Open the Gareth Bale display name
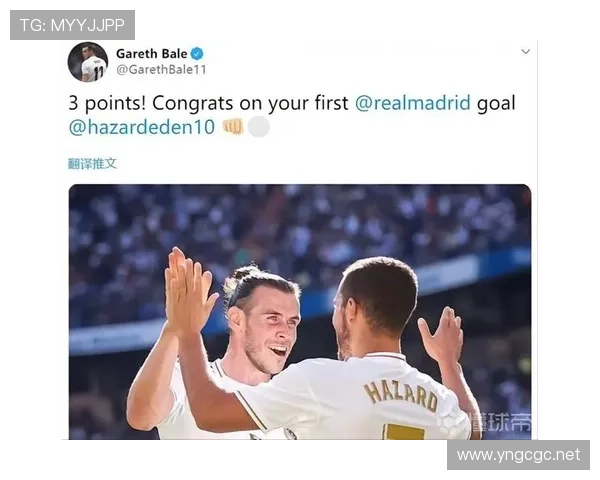 152,54
